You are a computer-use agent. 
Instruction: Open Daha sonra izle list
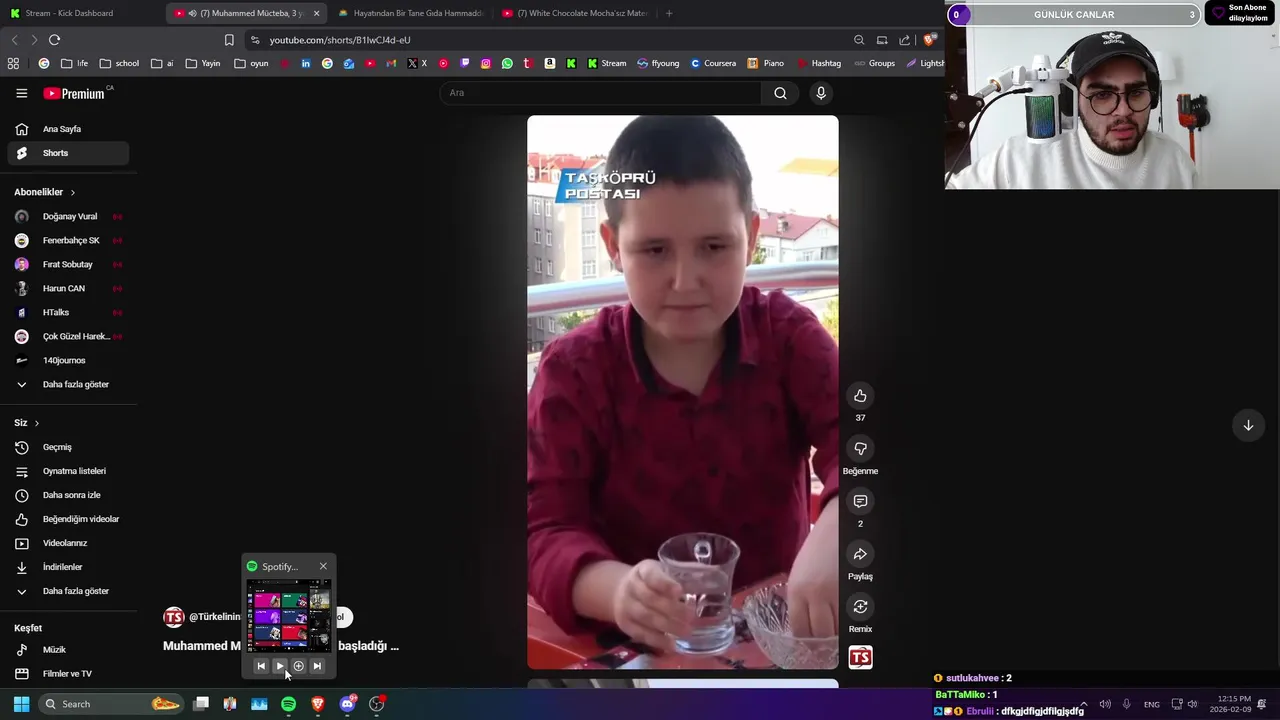(68, 495)
